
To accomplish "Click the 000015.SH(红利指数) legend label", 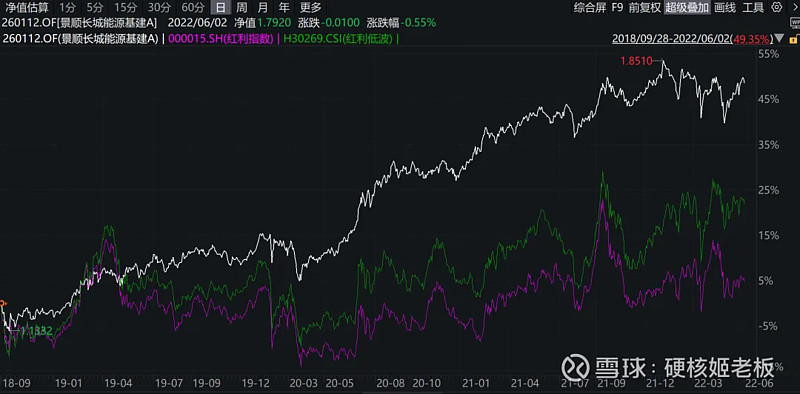I will pyautogui.click(x=220, y=39).
